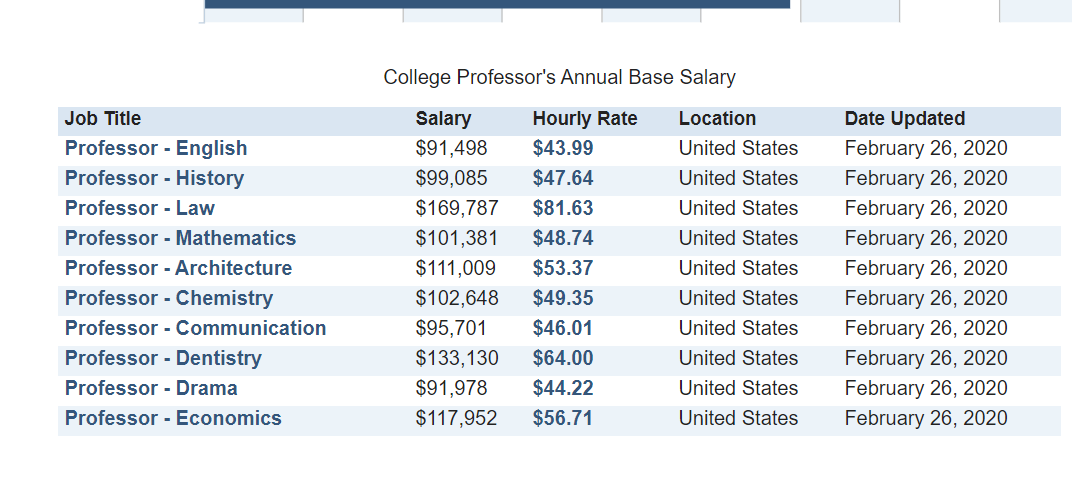Open the Professor - History job link
This screenshot has width=1072, height=482.
(155, 178)
